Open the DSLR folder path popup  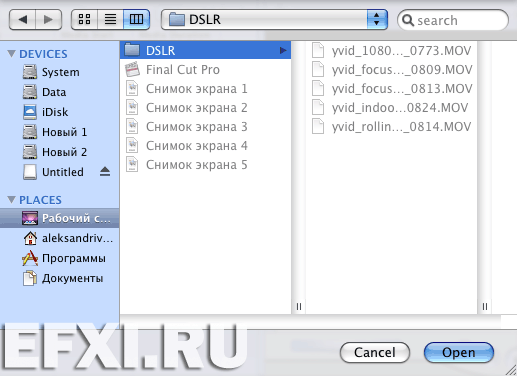[x=274, y=19]
